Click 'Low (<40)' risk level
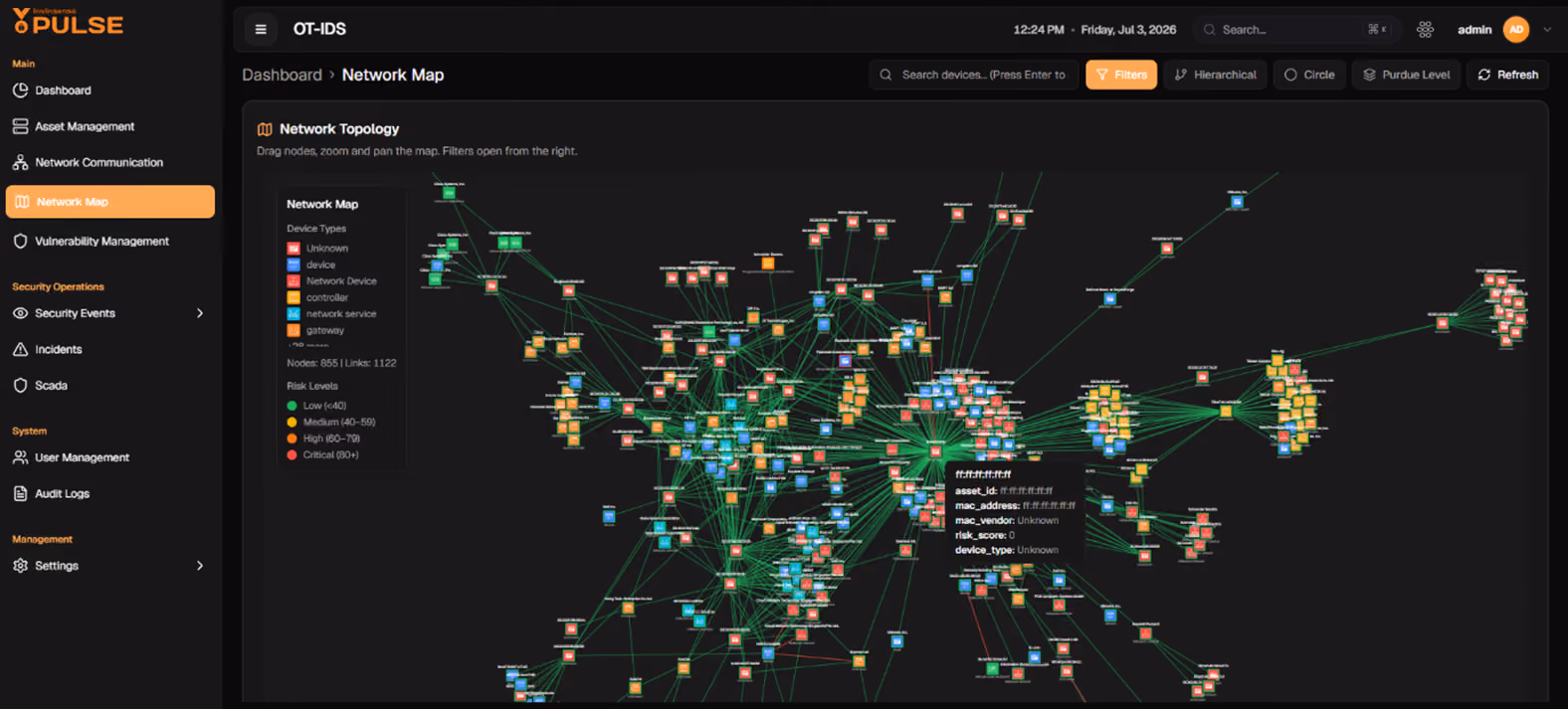 coord(316,406)
